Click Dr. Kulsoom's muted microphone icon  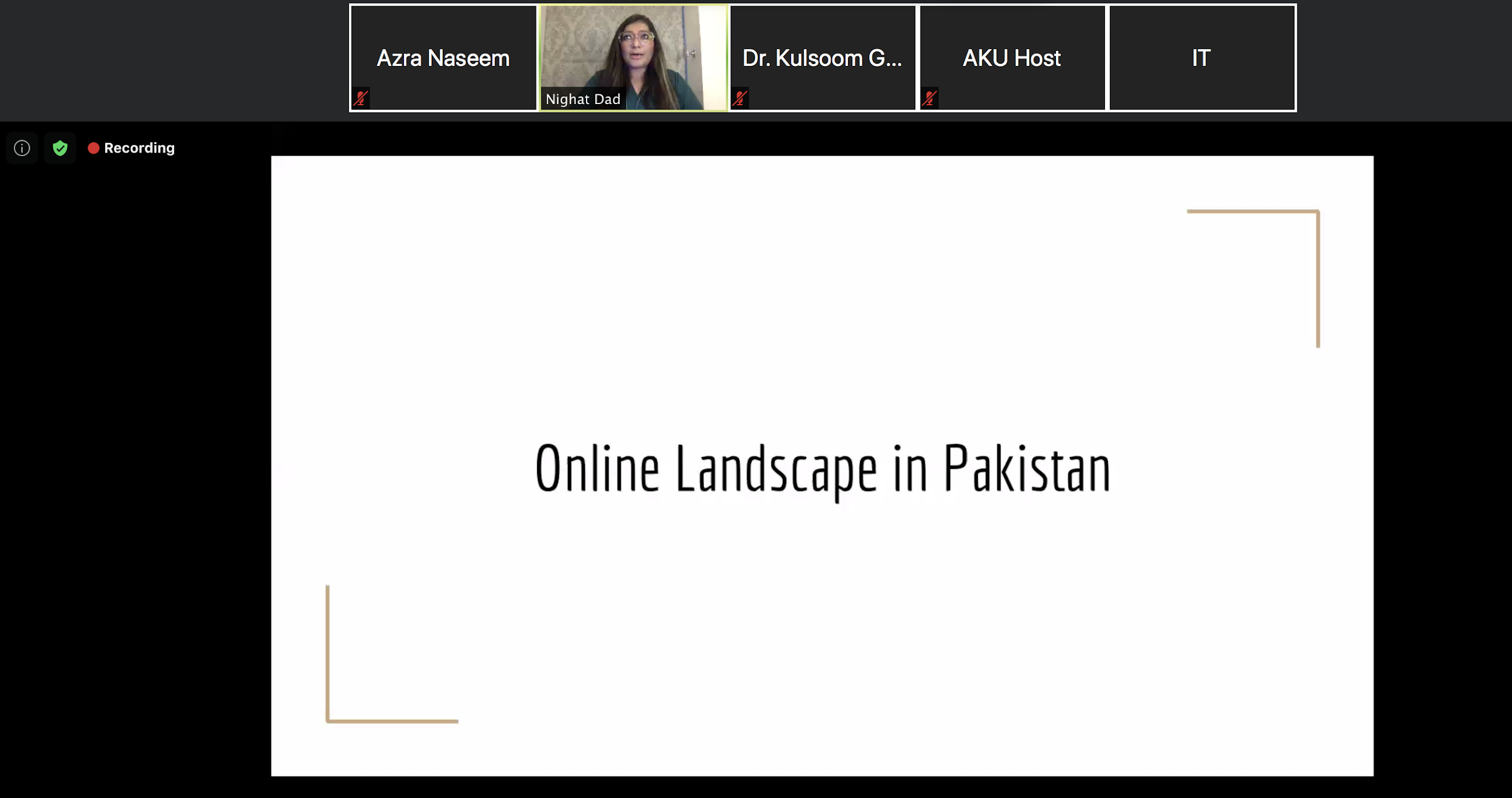[x=740, y=98]
